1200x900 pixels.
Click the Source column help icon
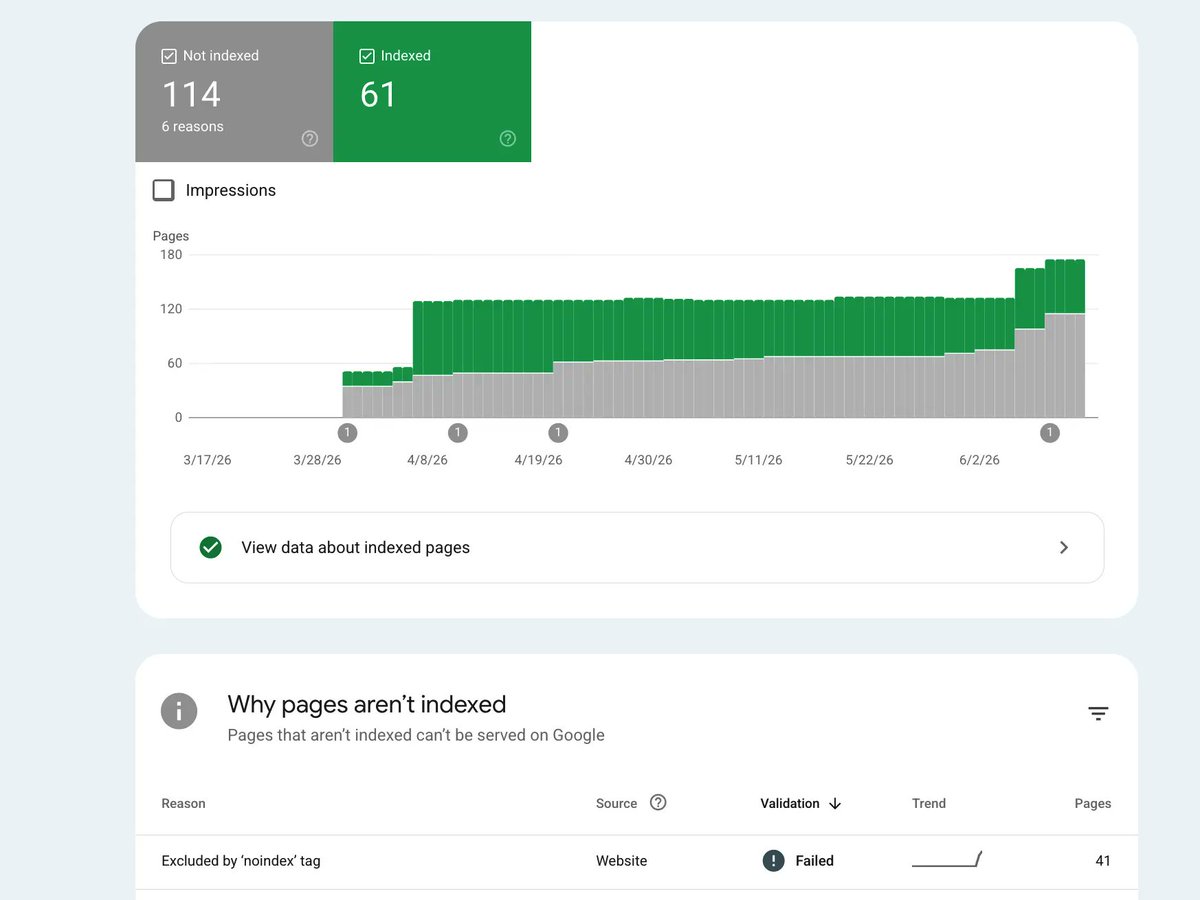pos(658,802)
